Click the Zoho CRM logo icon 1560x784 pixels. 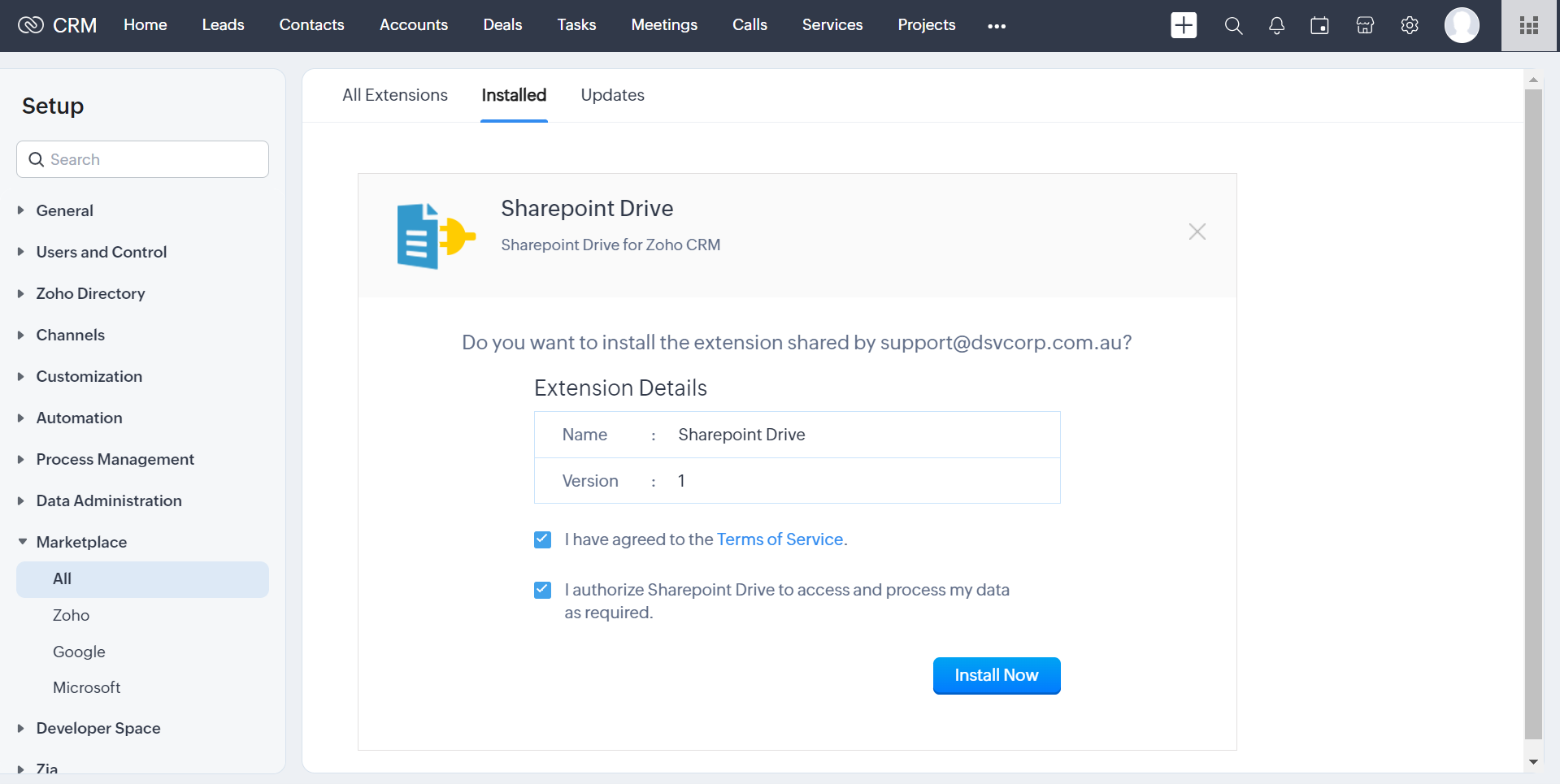coord(30,25)
